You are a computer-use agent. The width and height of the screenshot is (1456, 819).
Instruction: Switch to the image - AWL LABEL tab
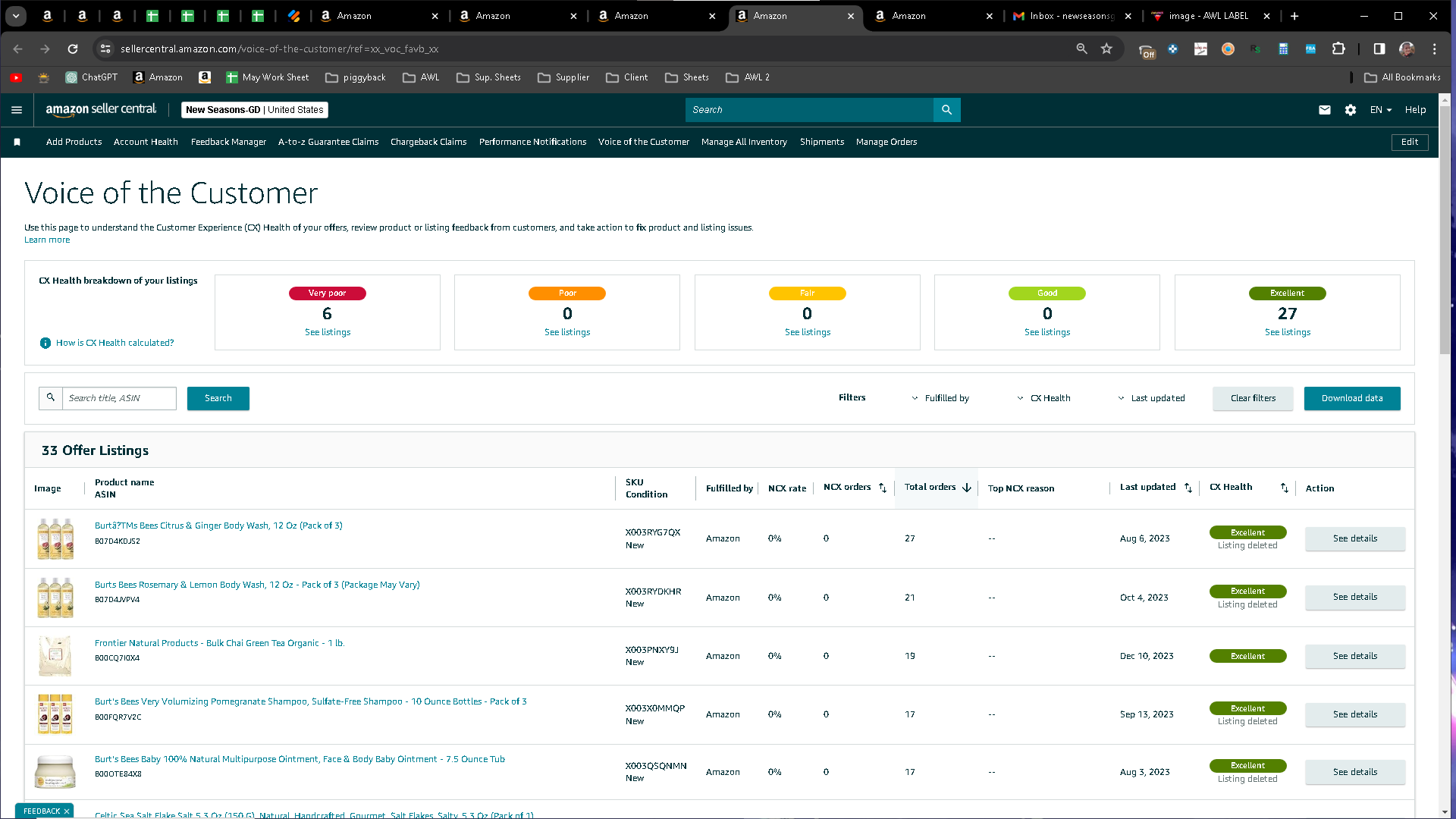pos(1209,16)
